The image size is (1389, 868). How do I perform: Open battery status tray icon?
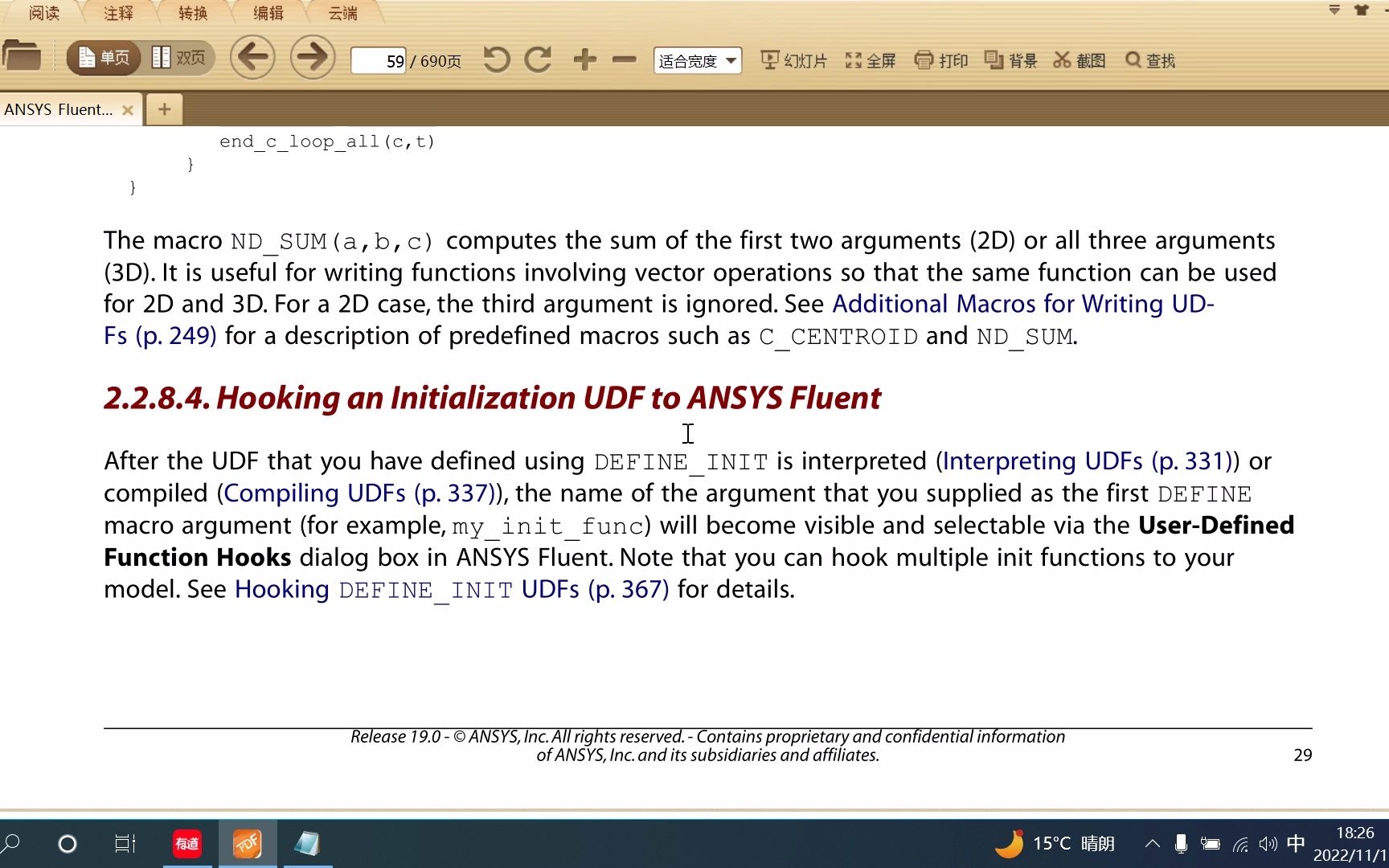pos(1210,843)
